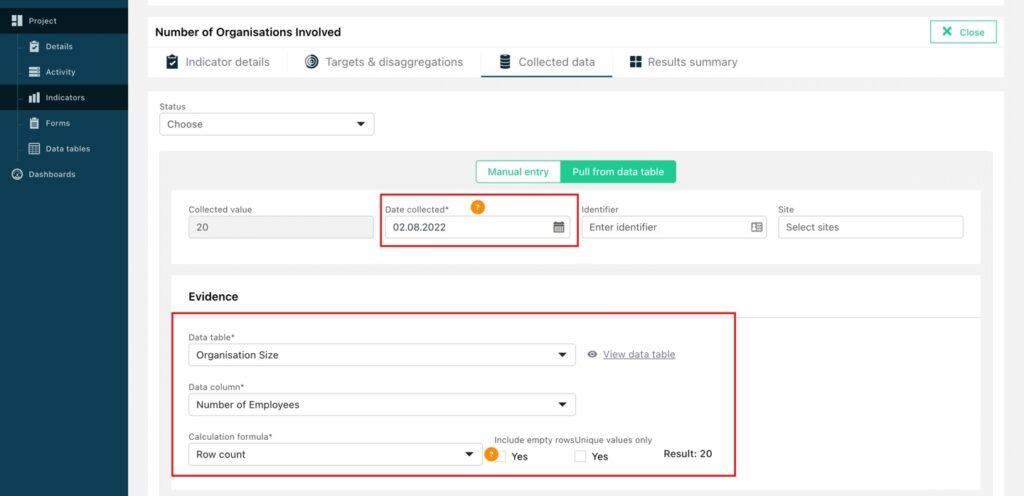Switch to the Results summary tab
Viewport: 1024px width, 496px height.
tap(683, 62)
